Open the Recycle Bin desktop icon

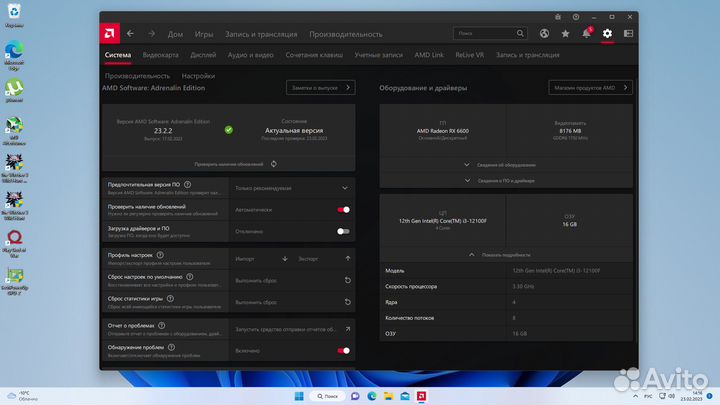pos(14,15)
